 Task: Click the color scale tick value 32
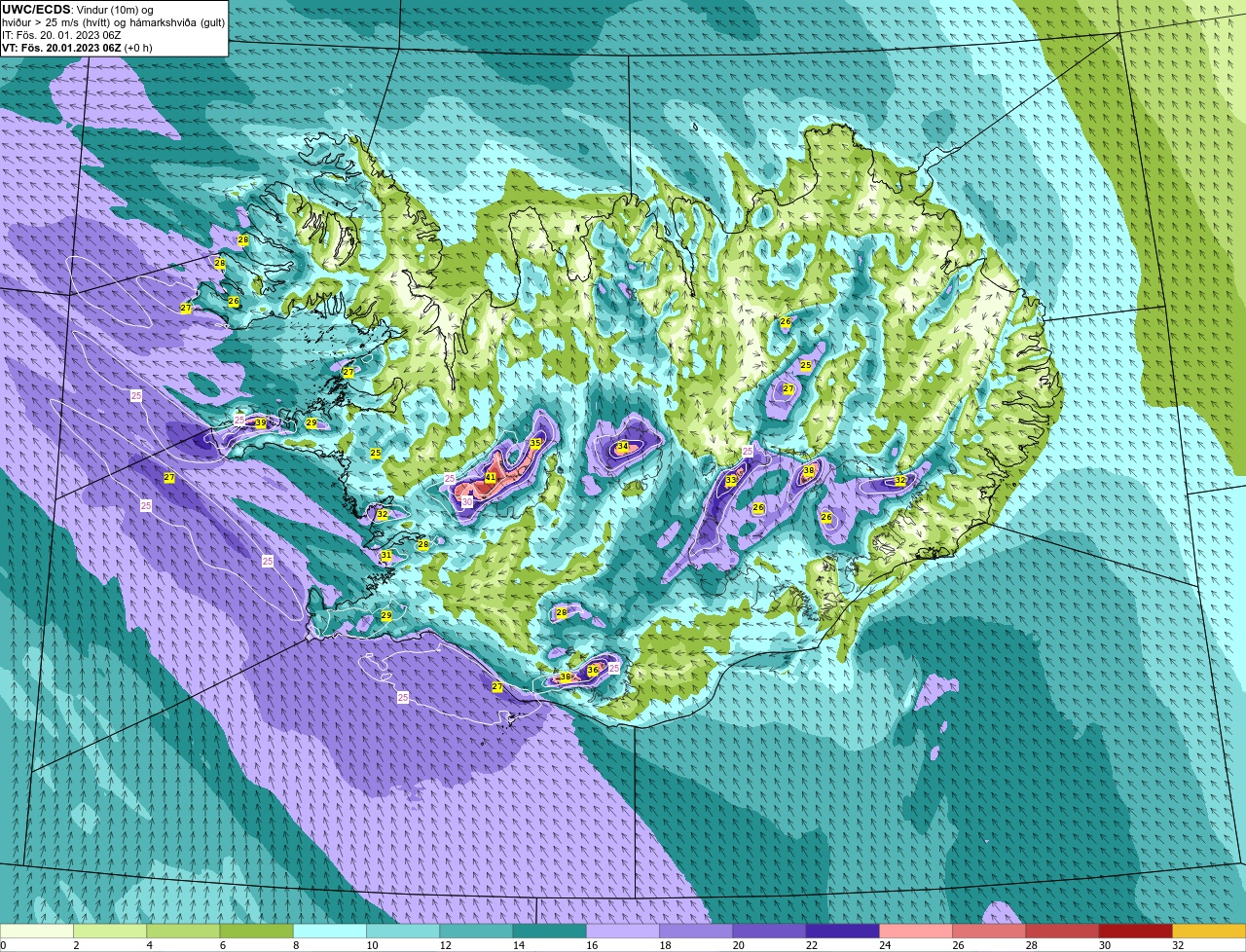[x=1178, y=945]
